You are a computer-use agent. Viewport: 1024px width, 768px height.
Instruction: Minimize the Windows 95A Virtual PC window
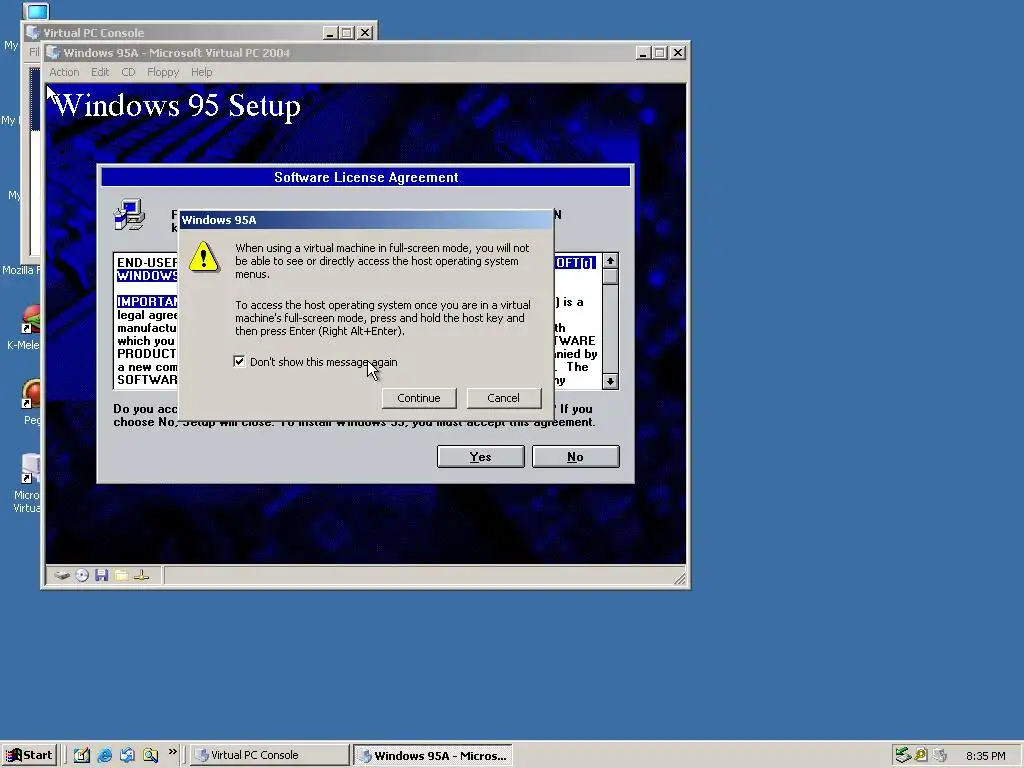(x=643, y=53)
